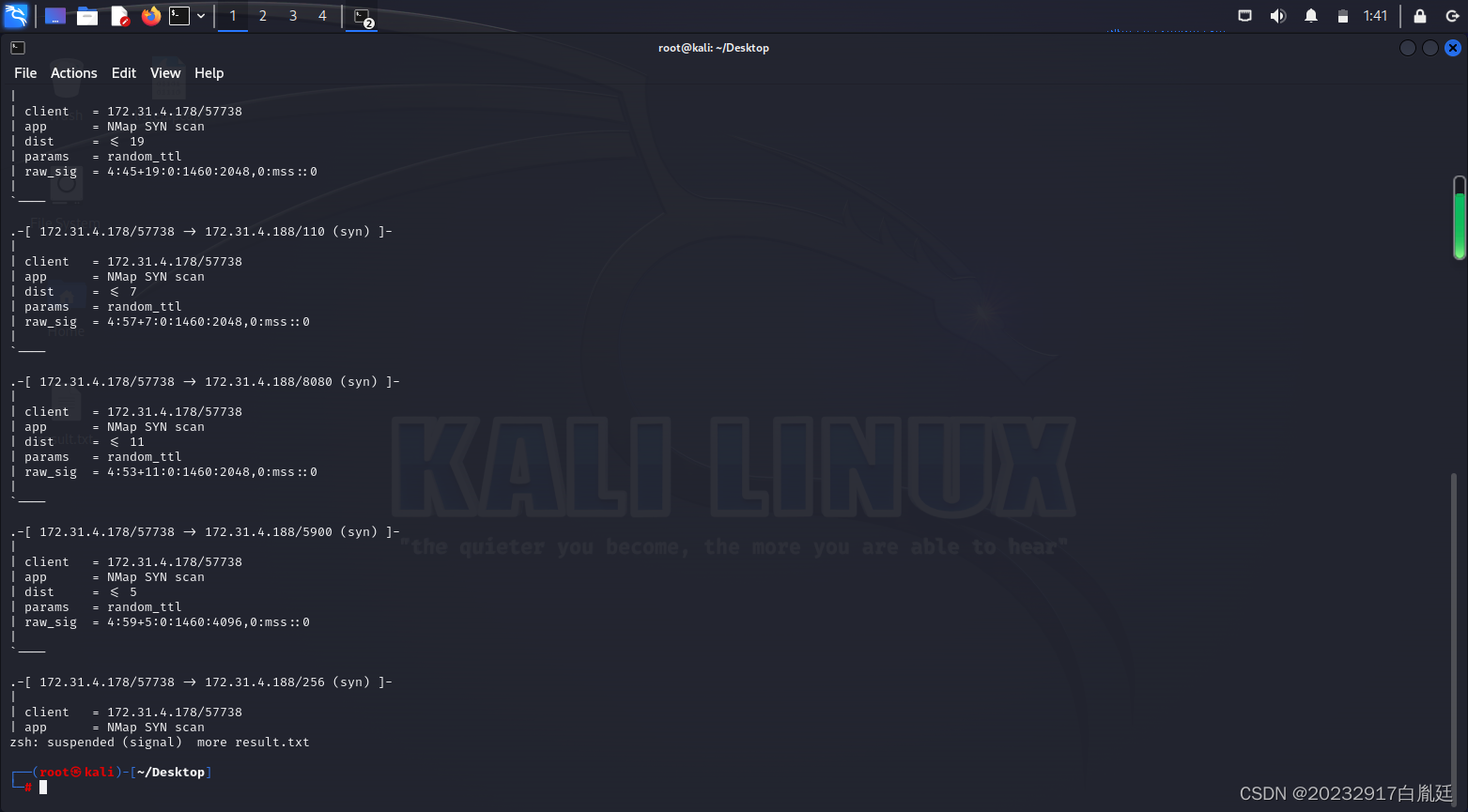
Task: Click raw_sig value 4:45+19:0:1460:2048,0:mss::0
Action: [212, 172]
